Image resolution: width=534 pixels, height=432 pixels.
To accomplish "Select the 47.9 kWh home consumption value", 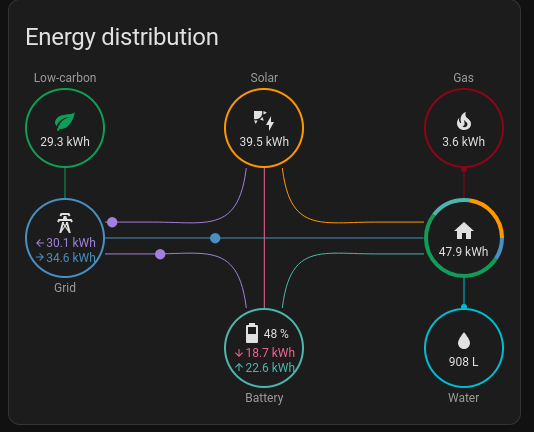I will (x=464, y=252).
